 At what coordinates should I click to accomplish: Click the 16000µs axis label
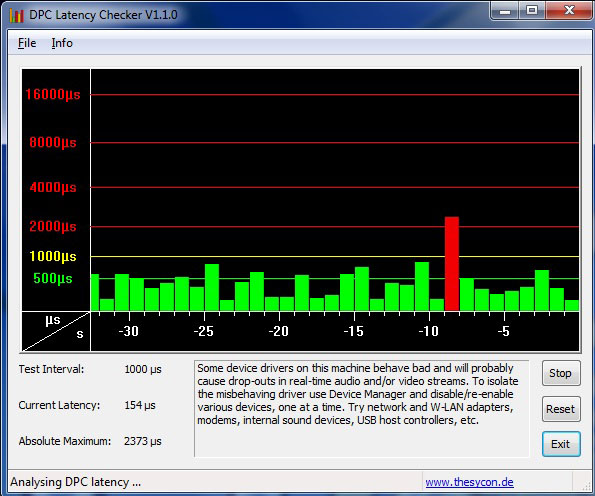(53, 94)
